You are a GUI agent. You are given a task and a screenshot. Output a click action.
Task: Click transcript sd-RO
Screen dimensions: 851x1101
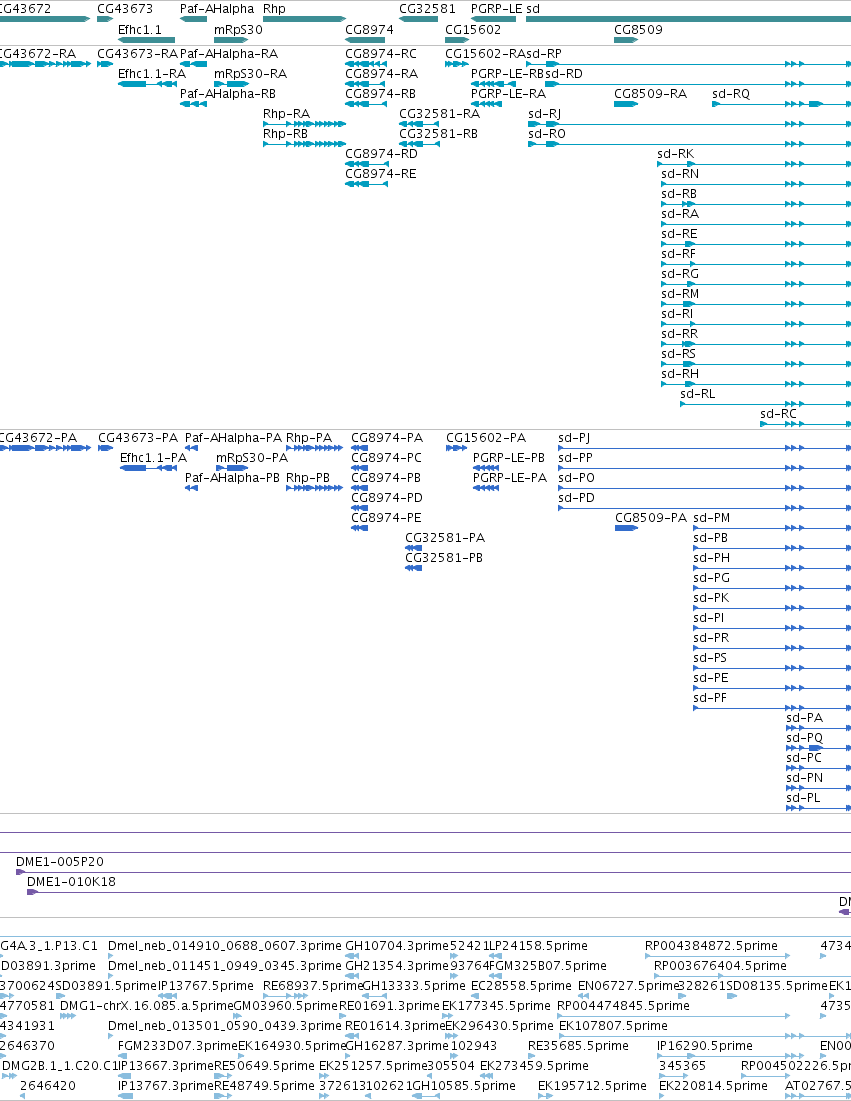[546, 133]
